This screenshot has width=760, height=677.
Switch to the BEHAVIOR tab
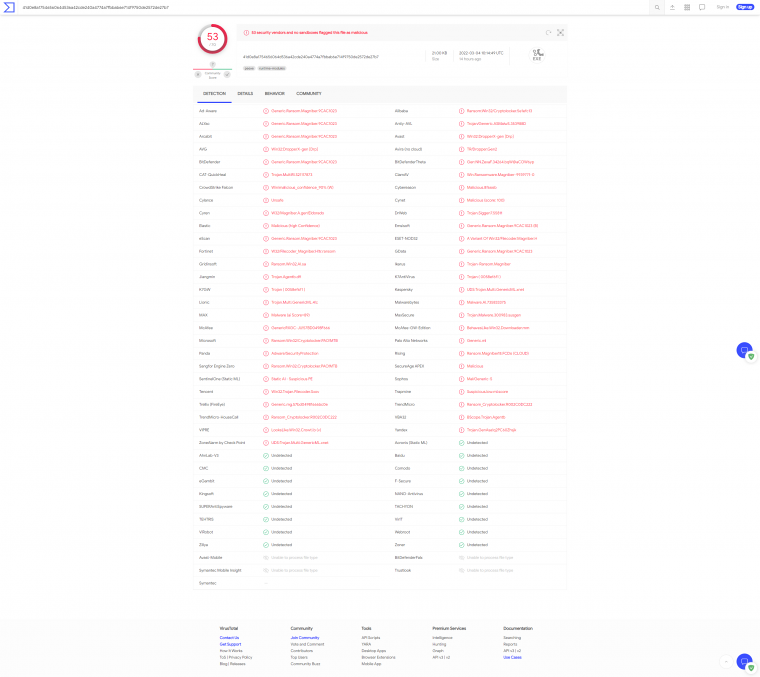pos(274,94)
